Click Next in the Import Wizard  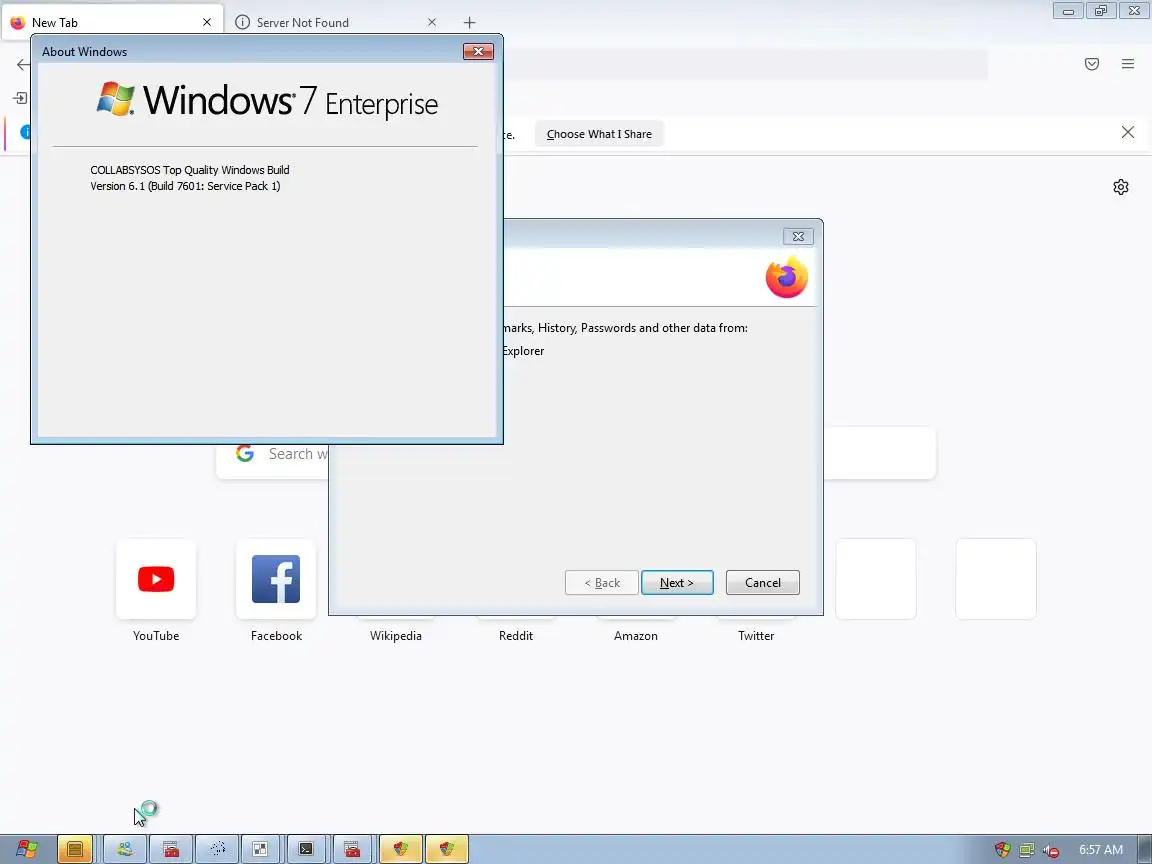[677, 583]
